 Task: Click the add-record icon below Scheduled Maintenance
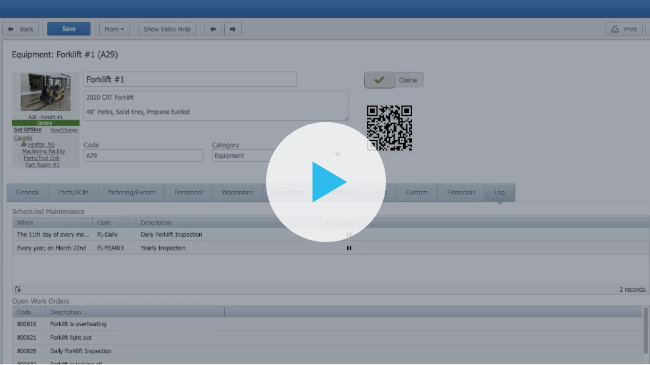coord(18,290)
